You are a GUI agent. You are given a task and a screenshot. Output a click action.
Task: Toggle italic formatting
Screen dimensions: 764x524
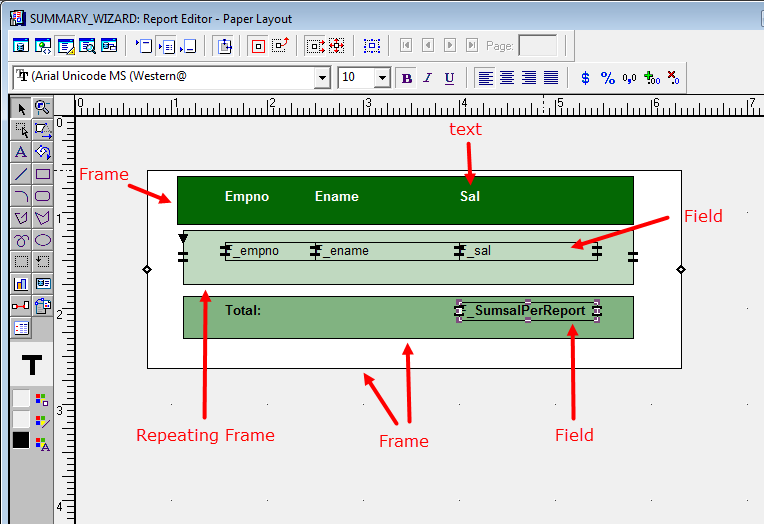427,78
